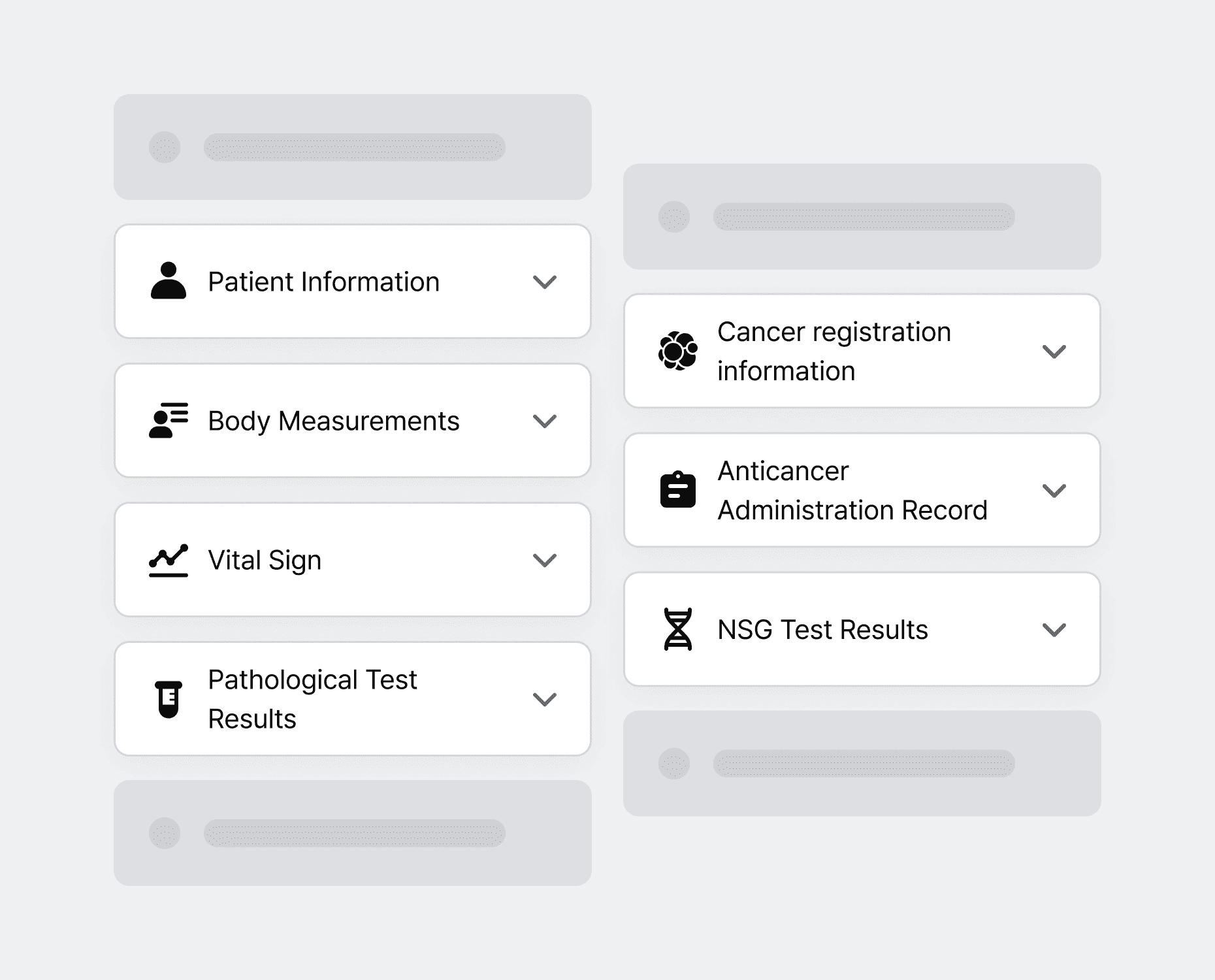Click the Body Measurements title text
Image resolution: width=1215 pixels, height=980 pixels.
(x=334, y=421)
